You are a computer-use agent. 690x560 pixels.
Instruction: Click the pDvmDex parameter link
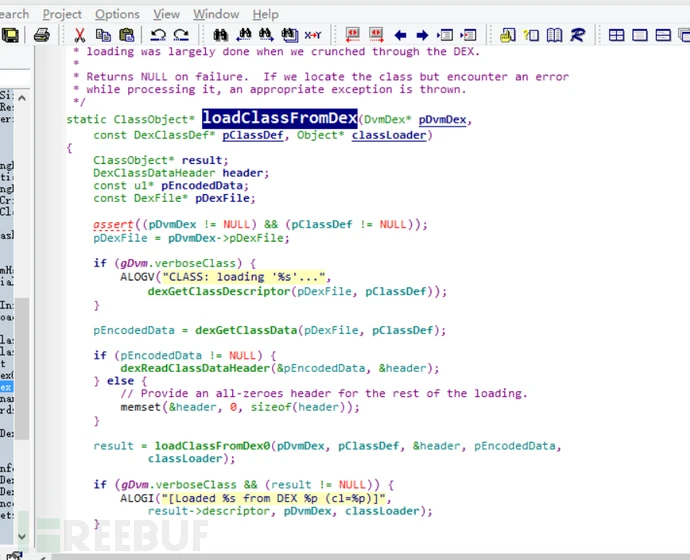pyautogui.click(x=442, y=120)
